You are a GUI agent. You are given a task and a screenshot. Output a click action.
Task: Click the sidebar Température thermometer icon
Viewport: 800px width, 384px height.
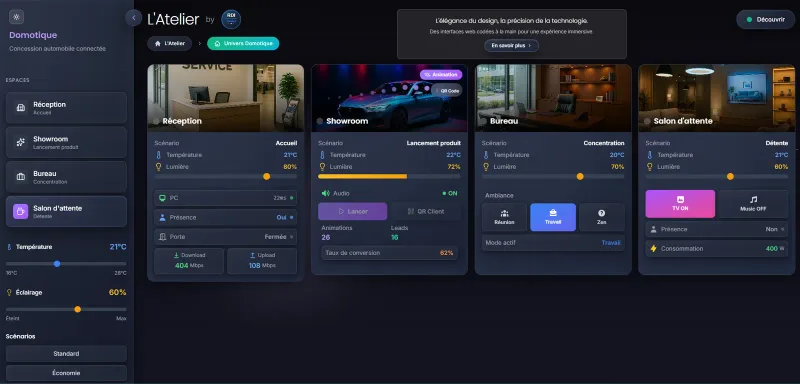point(9,247)
